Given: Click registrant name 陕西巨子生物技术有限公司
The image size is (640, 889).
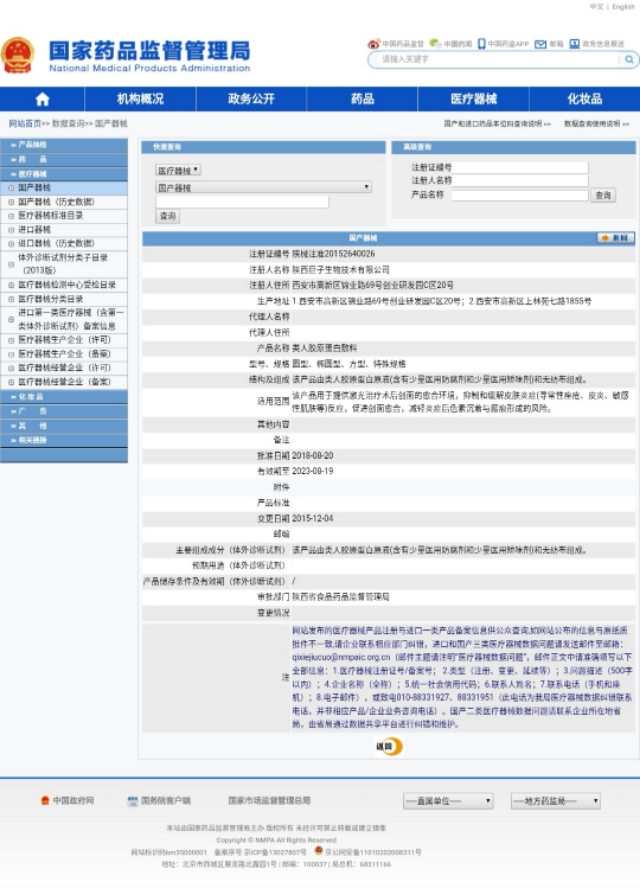Looking at the screenshot, I should [341, 270].
